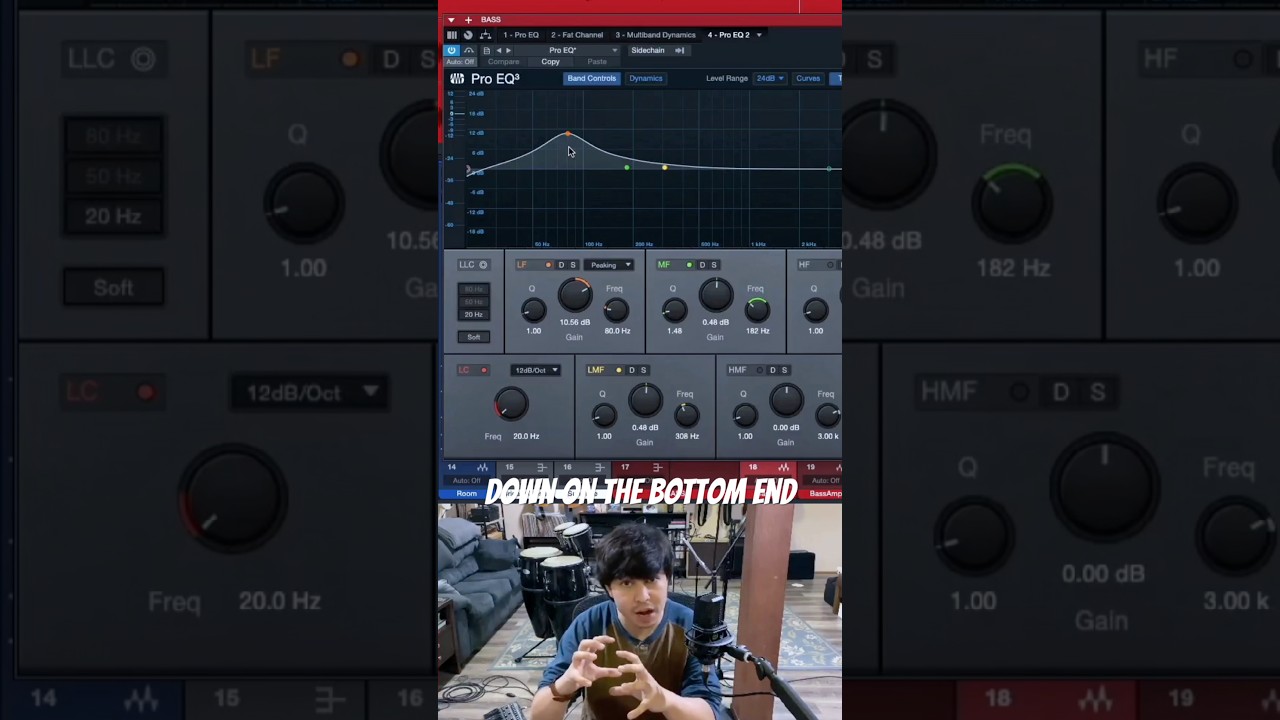Click the bus icon on channel 17
1280x720 pixels.
[657, 467]
